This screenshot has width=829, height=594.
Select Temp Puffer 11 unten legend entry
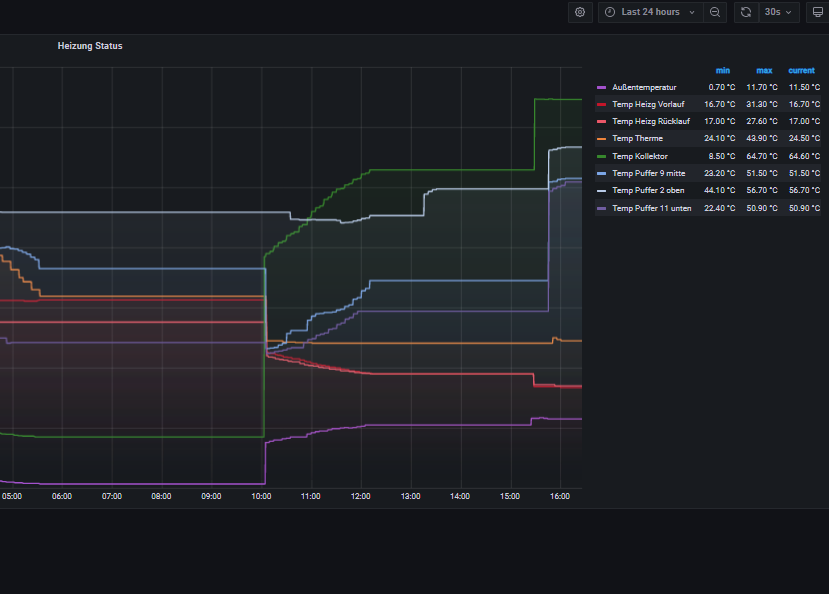(x=651, y=208)
